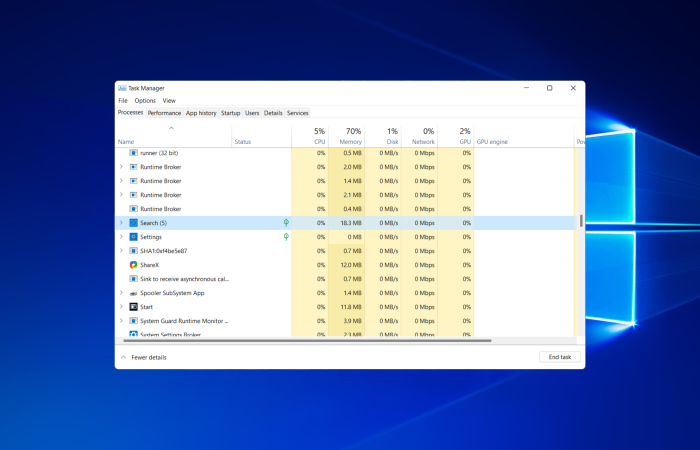Click the horizontal scrollbar in process list
The width and height of the screenshot is (700, 450).
click(307, 341)
